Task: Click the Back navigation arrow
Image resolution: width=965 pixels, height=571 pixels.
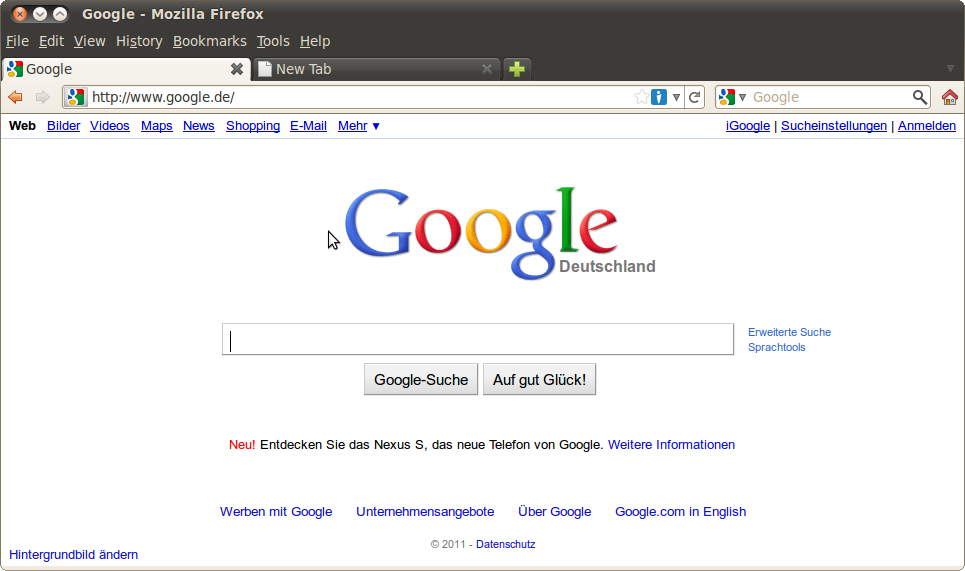Action: (x=15, y=97)
